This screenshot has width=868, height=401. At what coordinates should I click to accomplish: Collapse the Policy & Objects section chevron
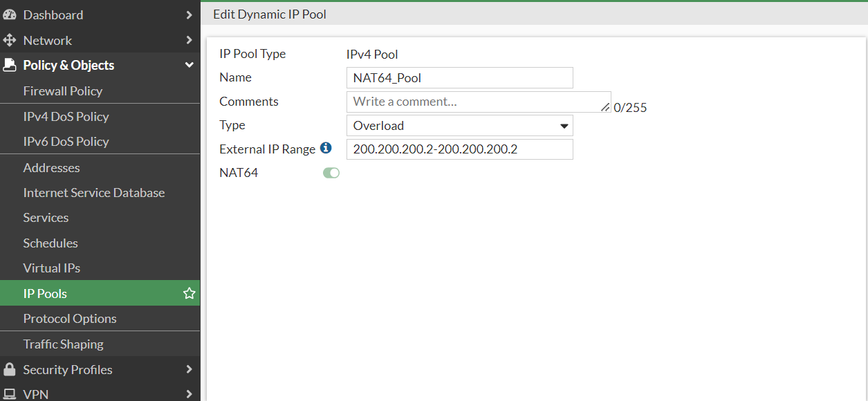[x=189, y=65]
